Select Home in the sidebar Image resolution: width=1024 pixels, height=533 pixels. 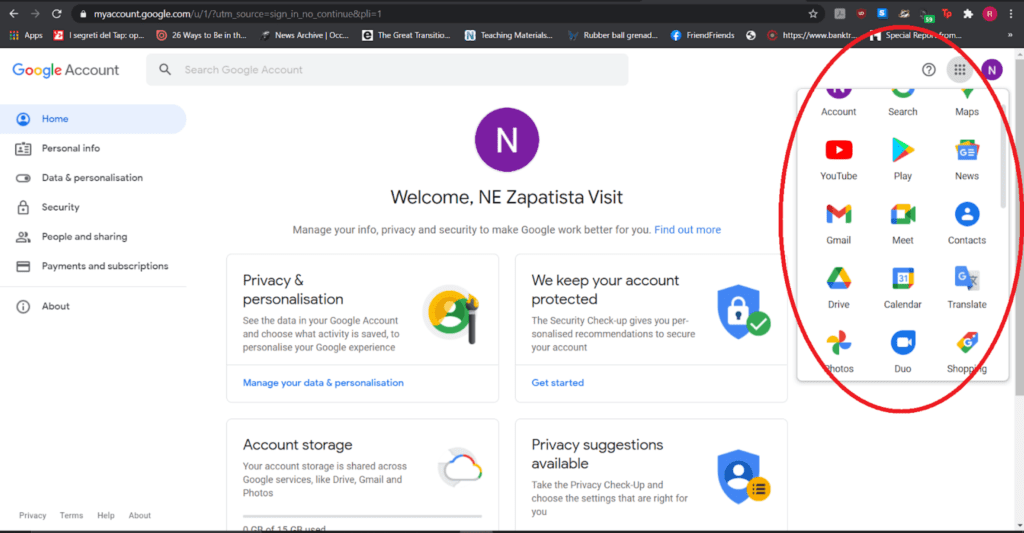[93, 119]
